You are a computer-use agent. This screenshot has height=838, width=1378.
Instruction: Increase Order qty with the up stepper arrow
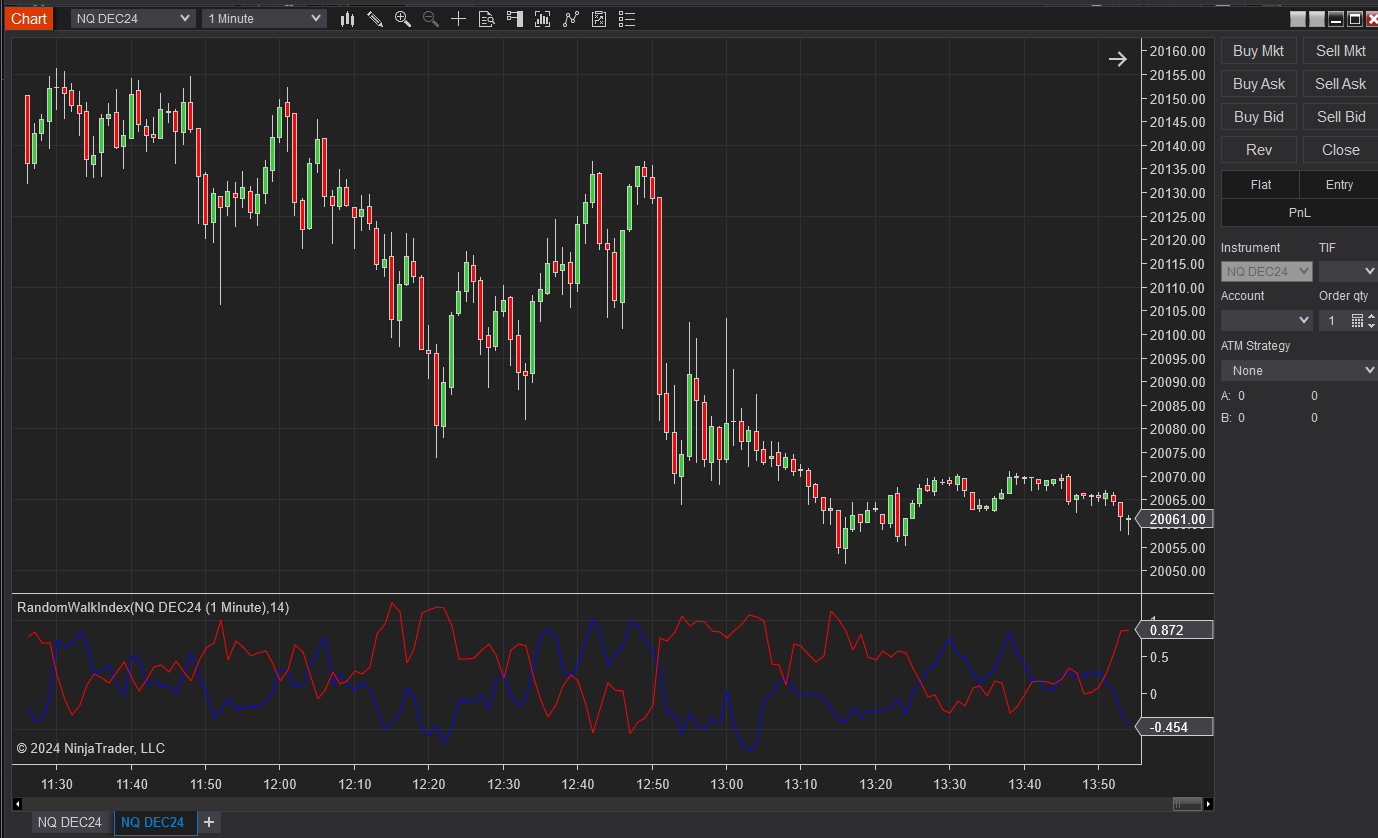(1371, 315)
